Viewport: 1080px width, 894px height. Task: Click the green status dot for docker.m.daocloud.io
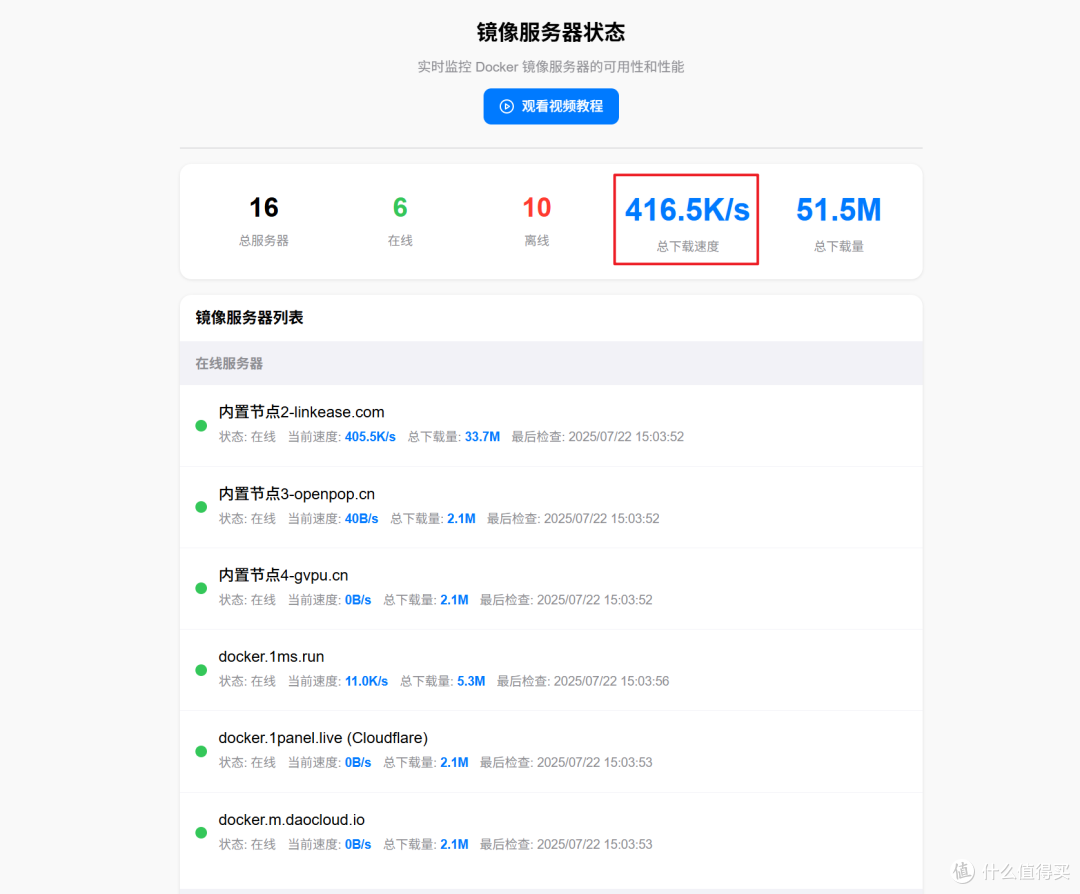tap(201, 833)
